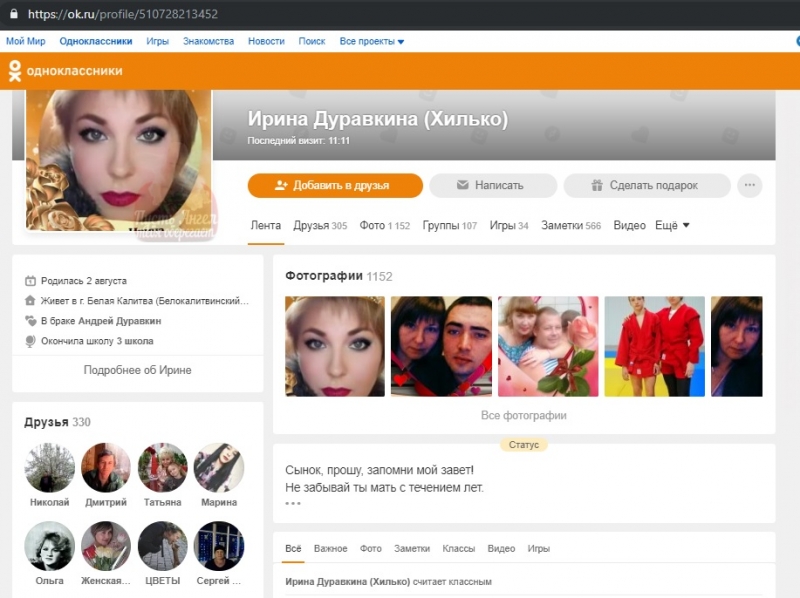Open friend Николай's avatar
The height and width of the screenshot is (598, 800).
49,467
